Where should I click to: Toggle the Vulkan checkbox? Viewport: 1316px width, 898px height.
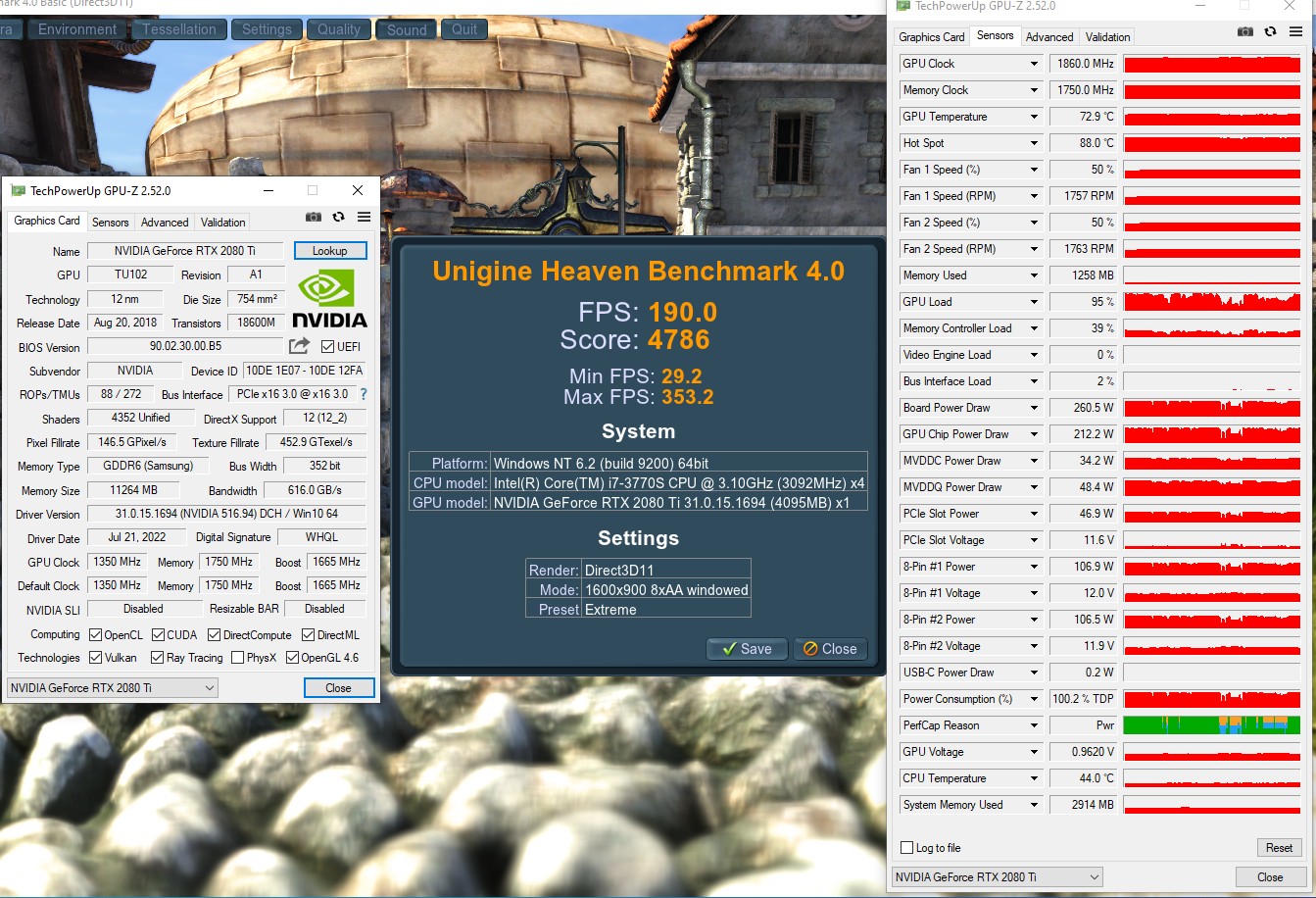[x=95, y=657]
